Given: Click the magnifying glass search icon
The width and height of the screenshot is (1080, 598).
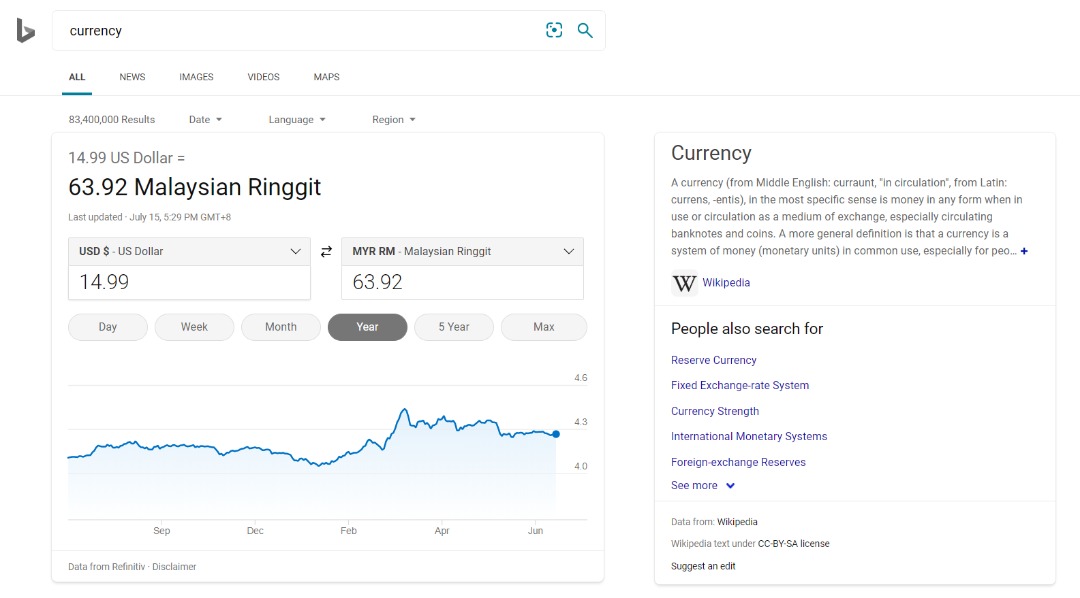Looking at the screenshot, I should [585, 30].
